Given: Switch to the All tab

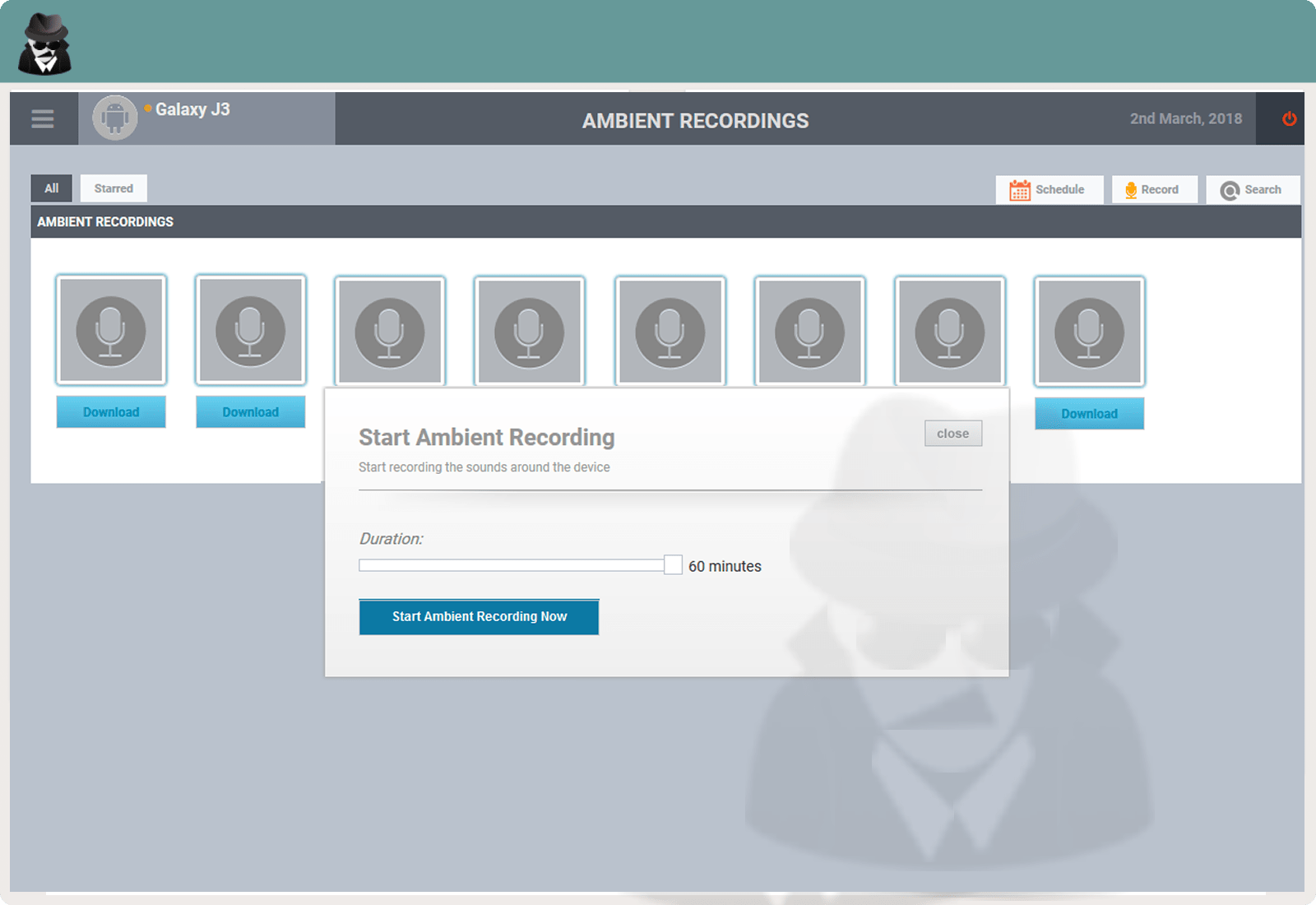Looking at the screenshot, I should 52,188.
